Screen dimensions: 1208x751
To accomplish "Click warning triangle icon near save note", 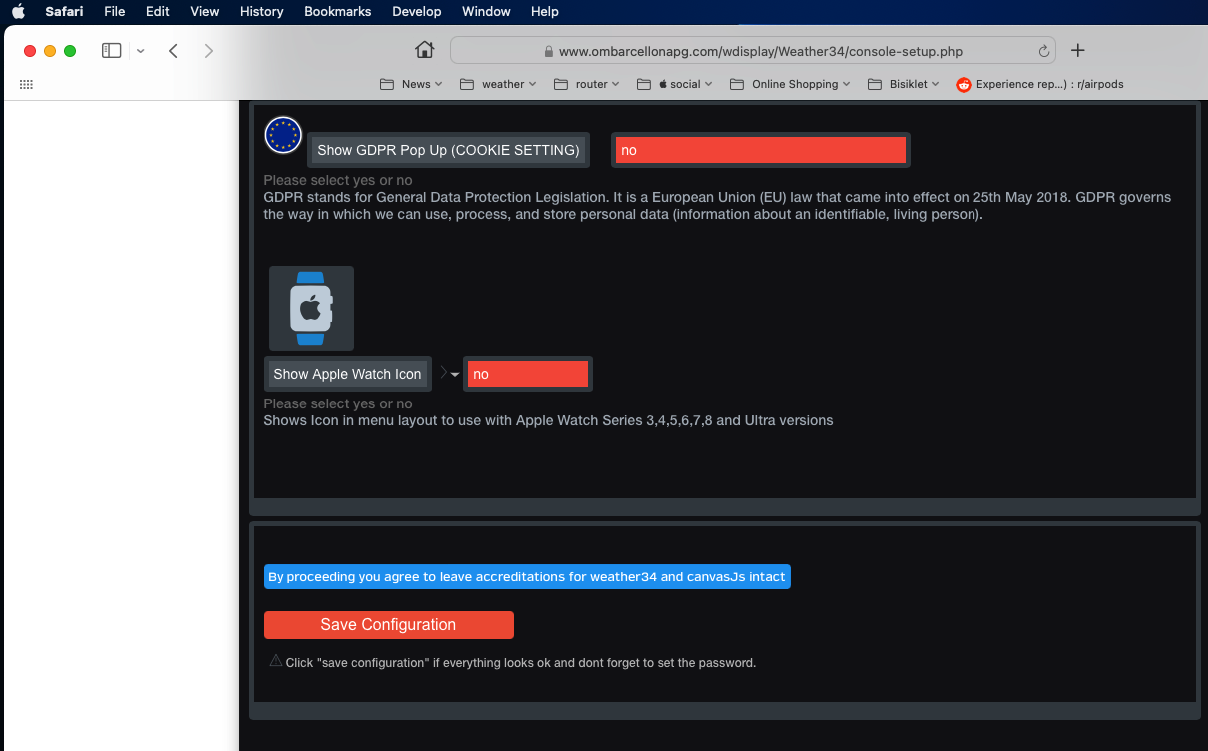I will [x=276, y=660].
